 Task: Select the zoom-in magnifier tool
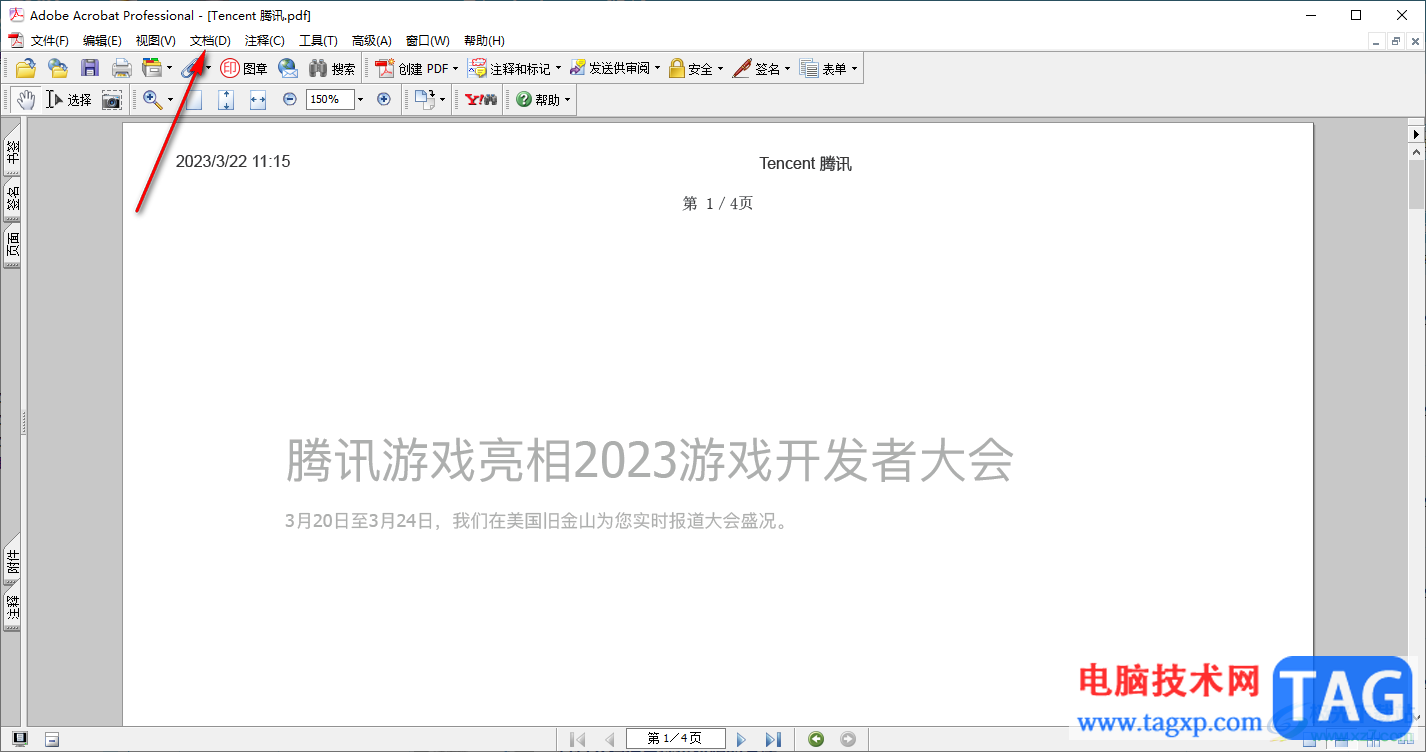[x=152, y=99]
